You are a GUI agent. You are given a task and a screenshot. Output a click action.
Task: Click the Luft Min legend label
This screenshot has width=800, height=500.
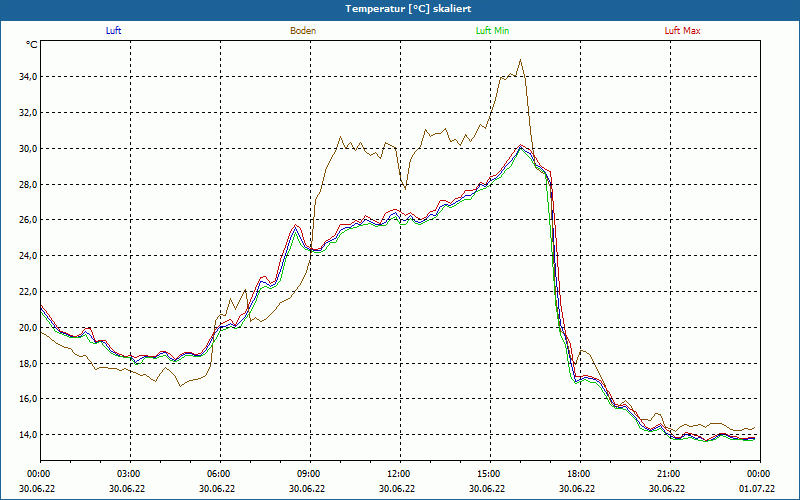coord(492,31)
